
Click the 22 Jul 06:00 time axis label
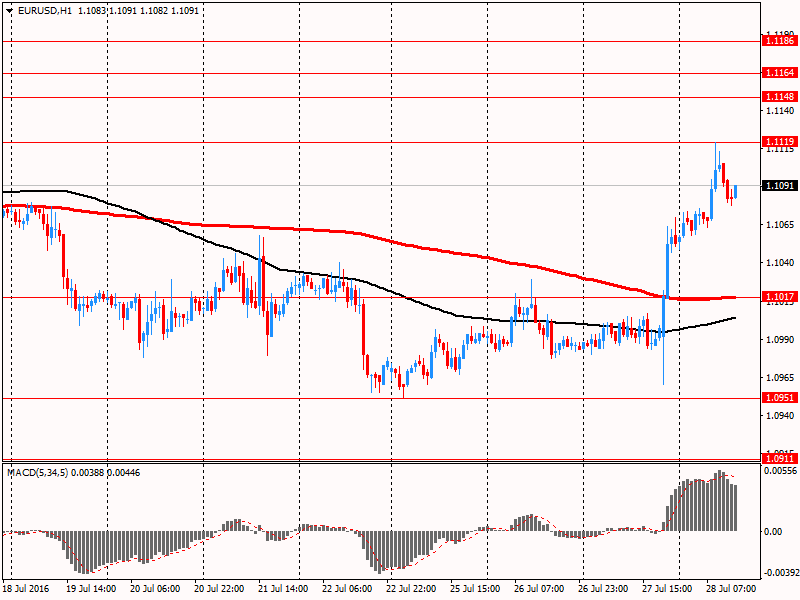347,589
